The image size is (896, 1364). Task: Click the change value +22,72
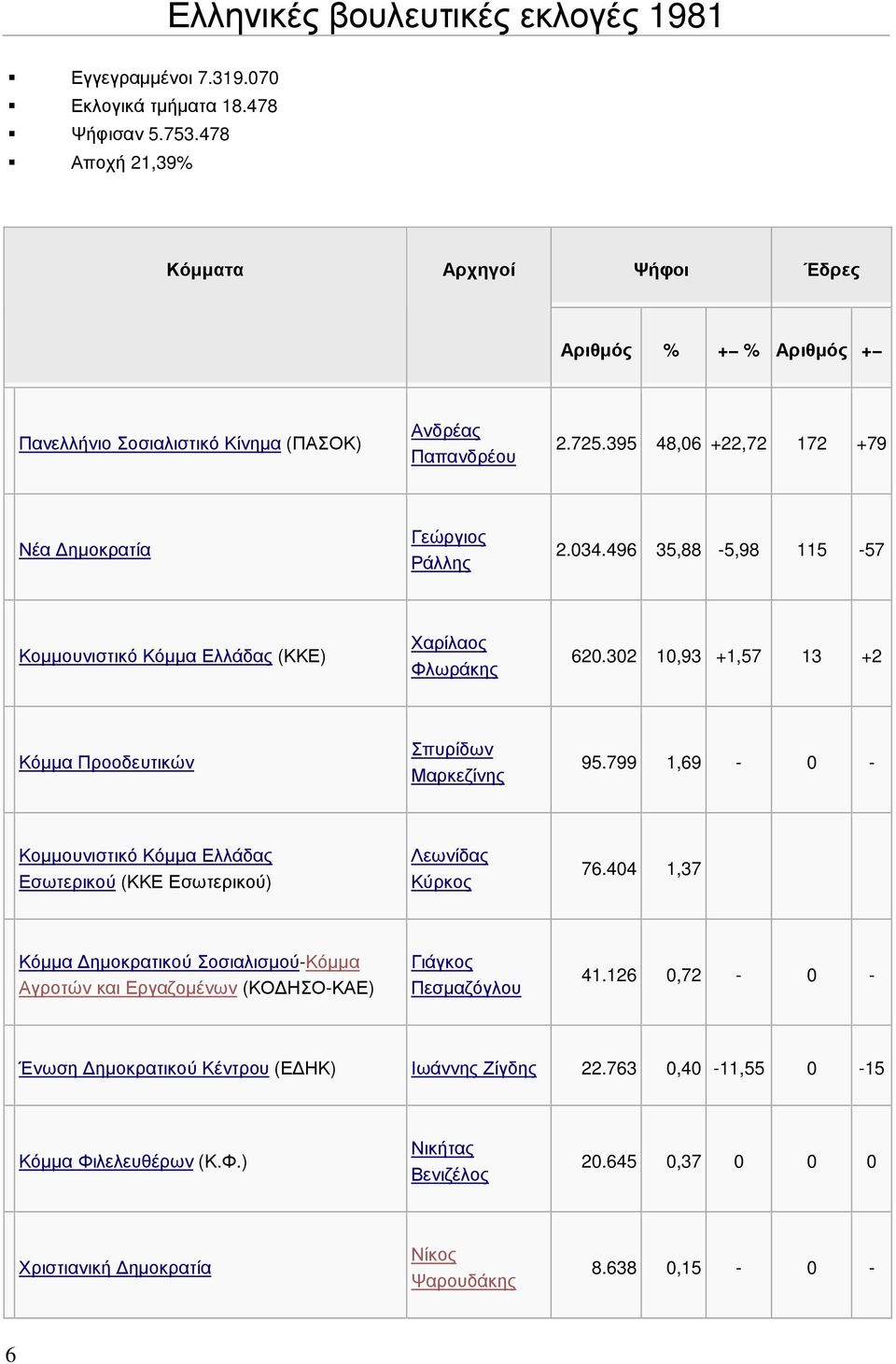click(738, 443)
